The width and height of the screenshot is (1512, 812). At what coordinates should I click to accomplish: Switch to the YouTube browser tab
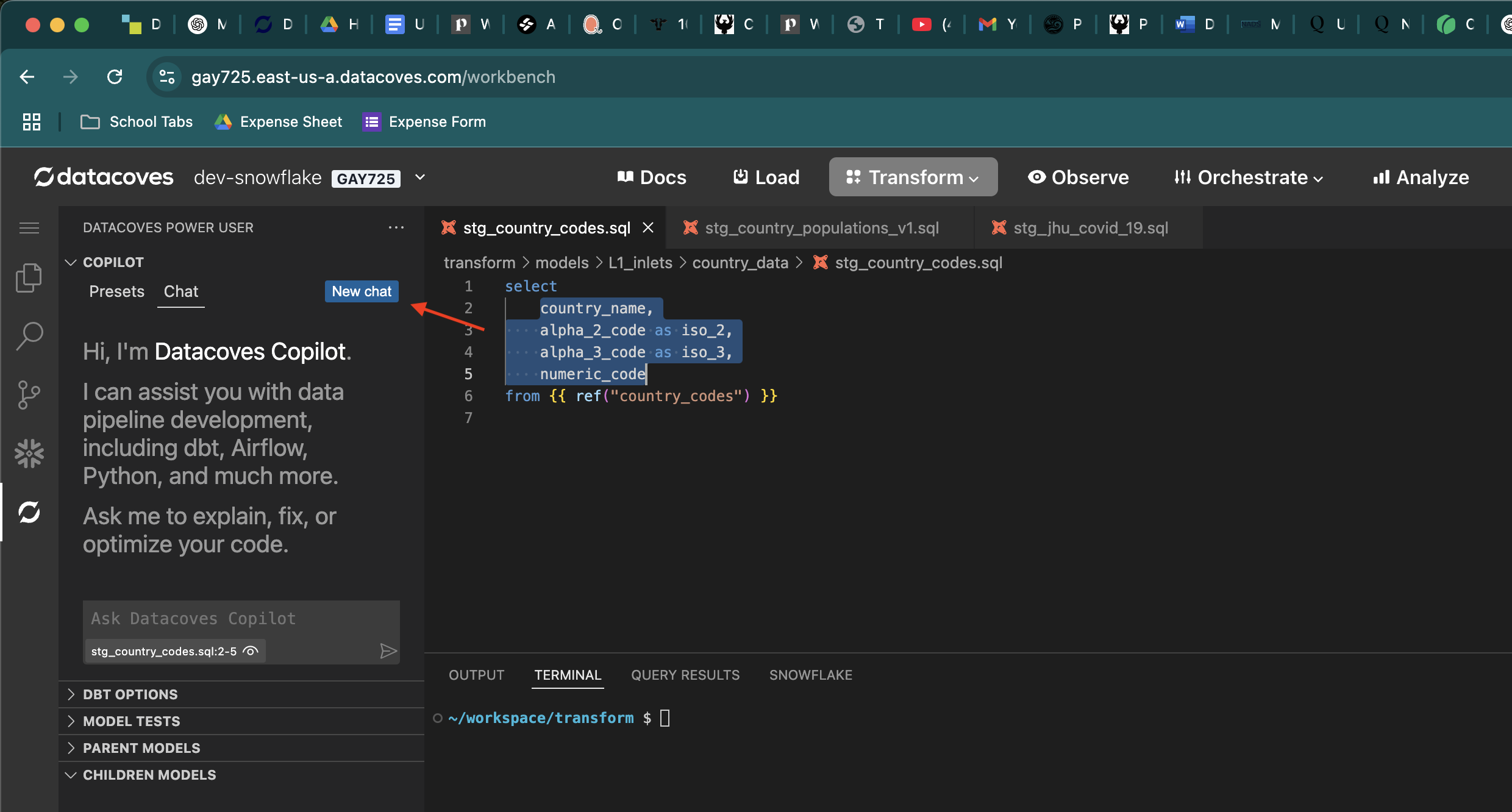pyautogui.click(x=930, y=24)
